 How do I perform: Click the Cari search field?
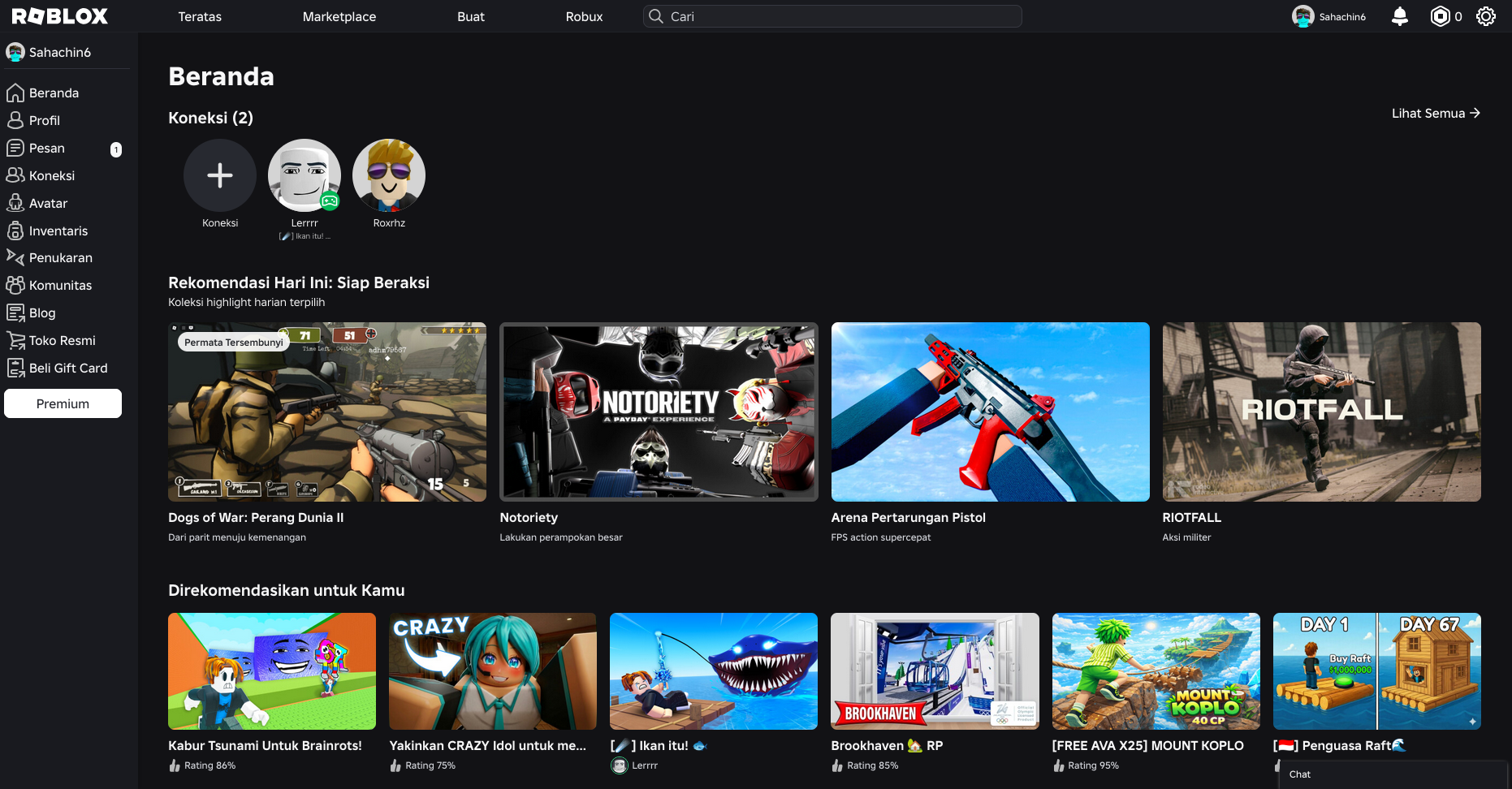[x=832, y=16]
